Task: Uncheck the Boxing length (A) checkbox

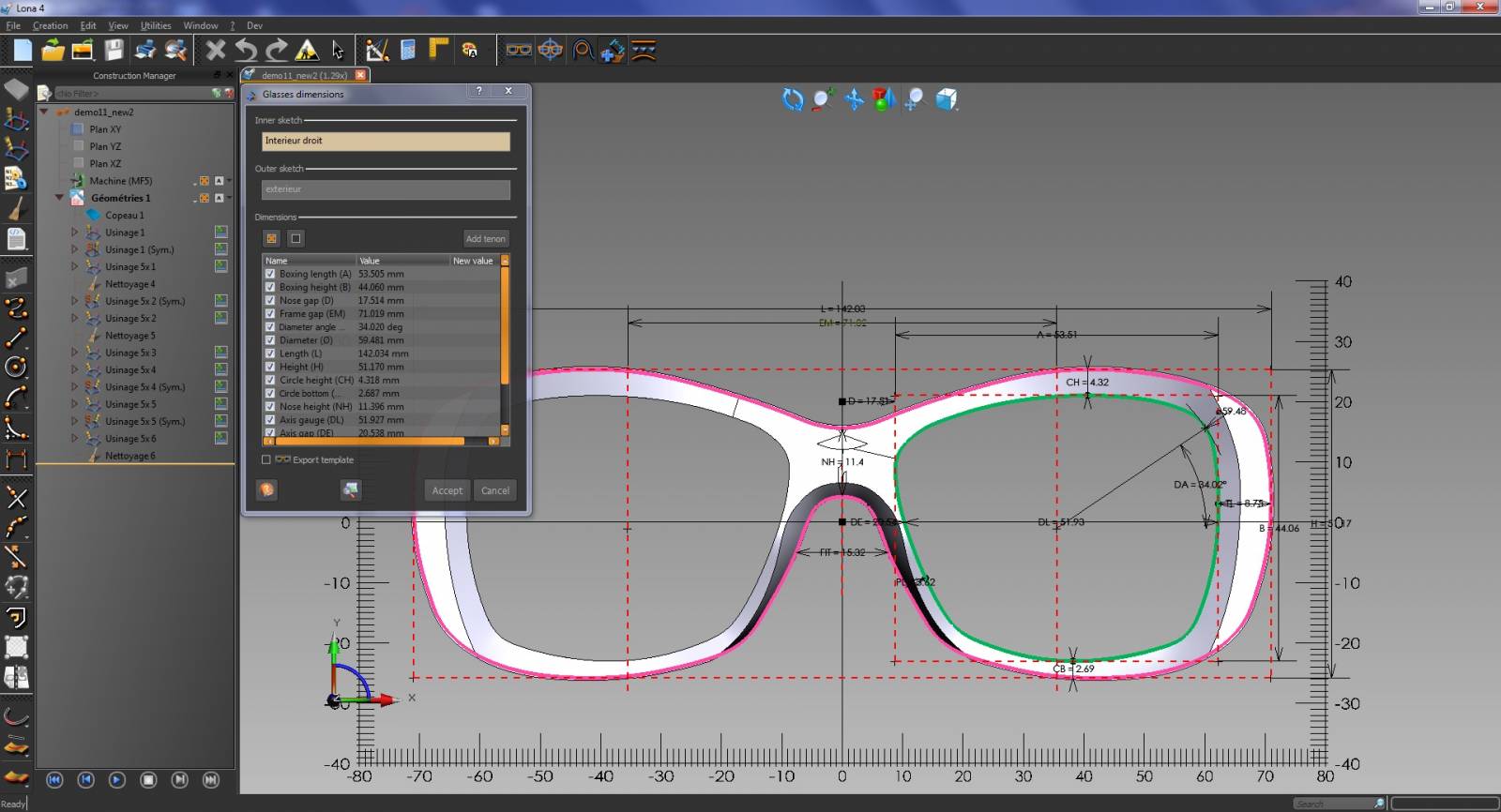Action: (270, 274)
